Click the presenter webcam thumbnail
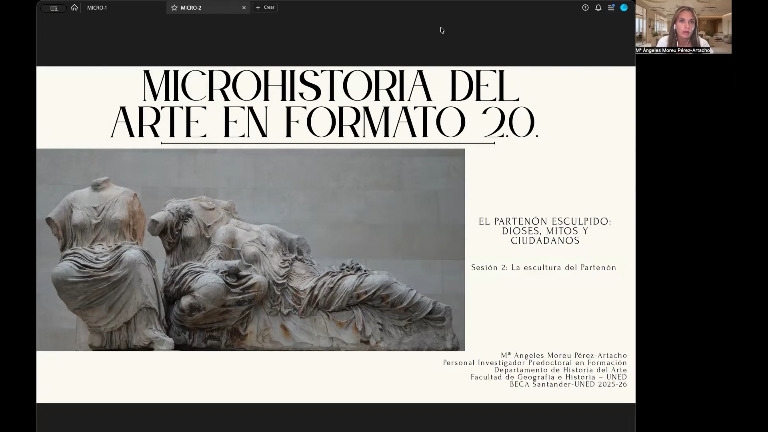 pos(683,26)
